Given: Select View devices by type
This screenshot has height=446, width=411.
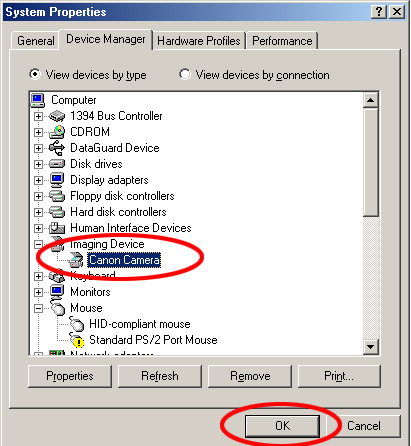Looking at the screenshot, I should click(88, 75).
